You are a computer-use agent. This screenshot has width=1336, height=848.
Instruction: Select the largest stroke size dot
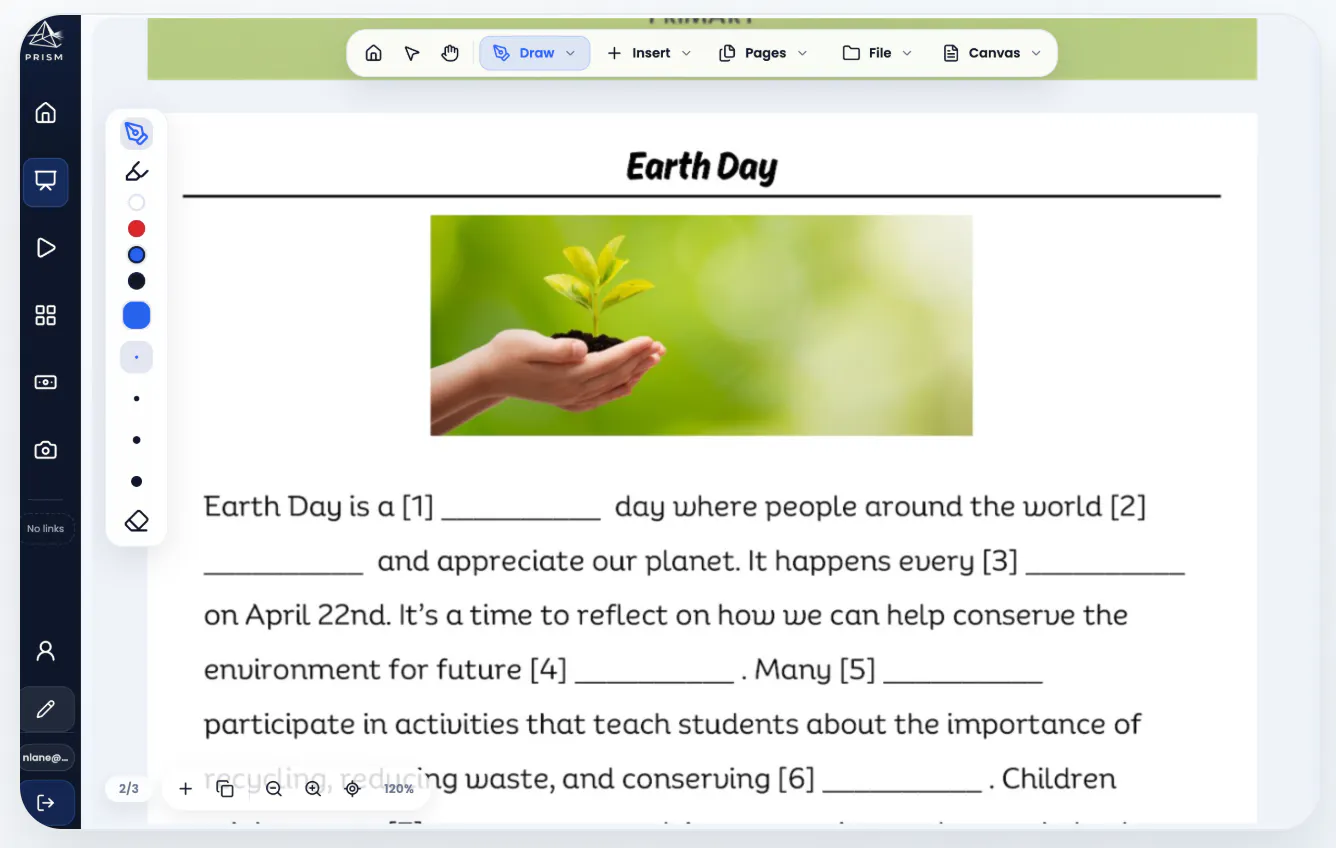click(x=137, y=482)
